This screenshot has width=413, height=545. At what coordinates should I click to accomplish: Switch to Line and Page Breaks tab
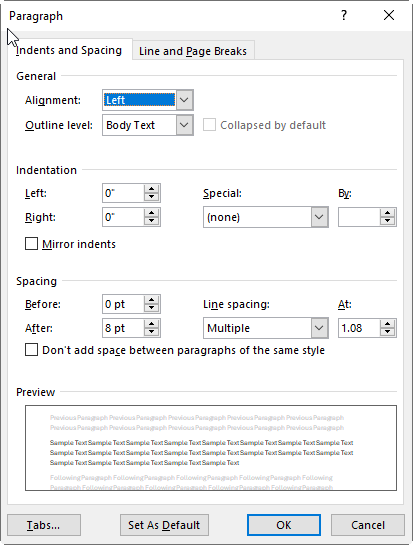pyautogui.click(x=193, y=51)
